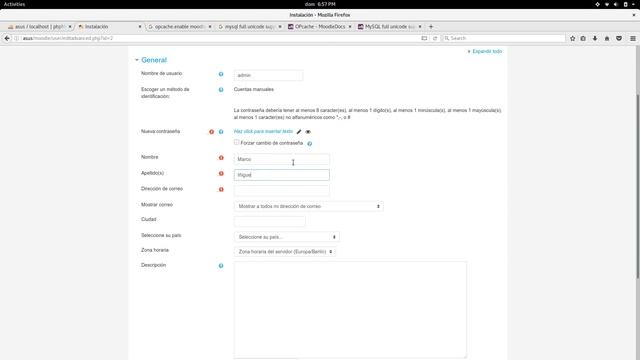Reveal password with the eye icon
The width and height of the screenshot is (640, 360).
pyautogui.click(x=308, y=132)
